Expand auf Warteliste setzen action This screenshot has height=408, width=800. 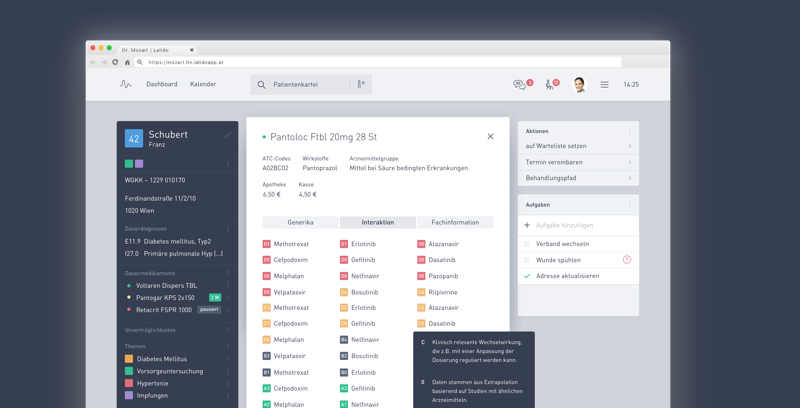(630, 146)
